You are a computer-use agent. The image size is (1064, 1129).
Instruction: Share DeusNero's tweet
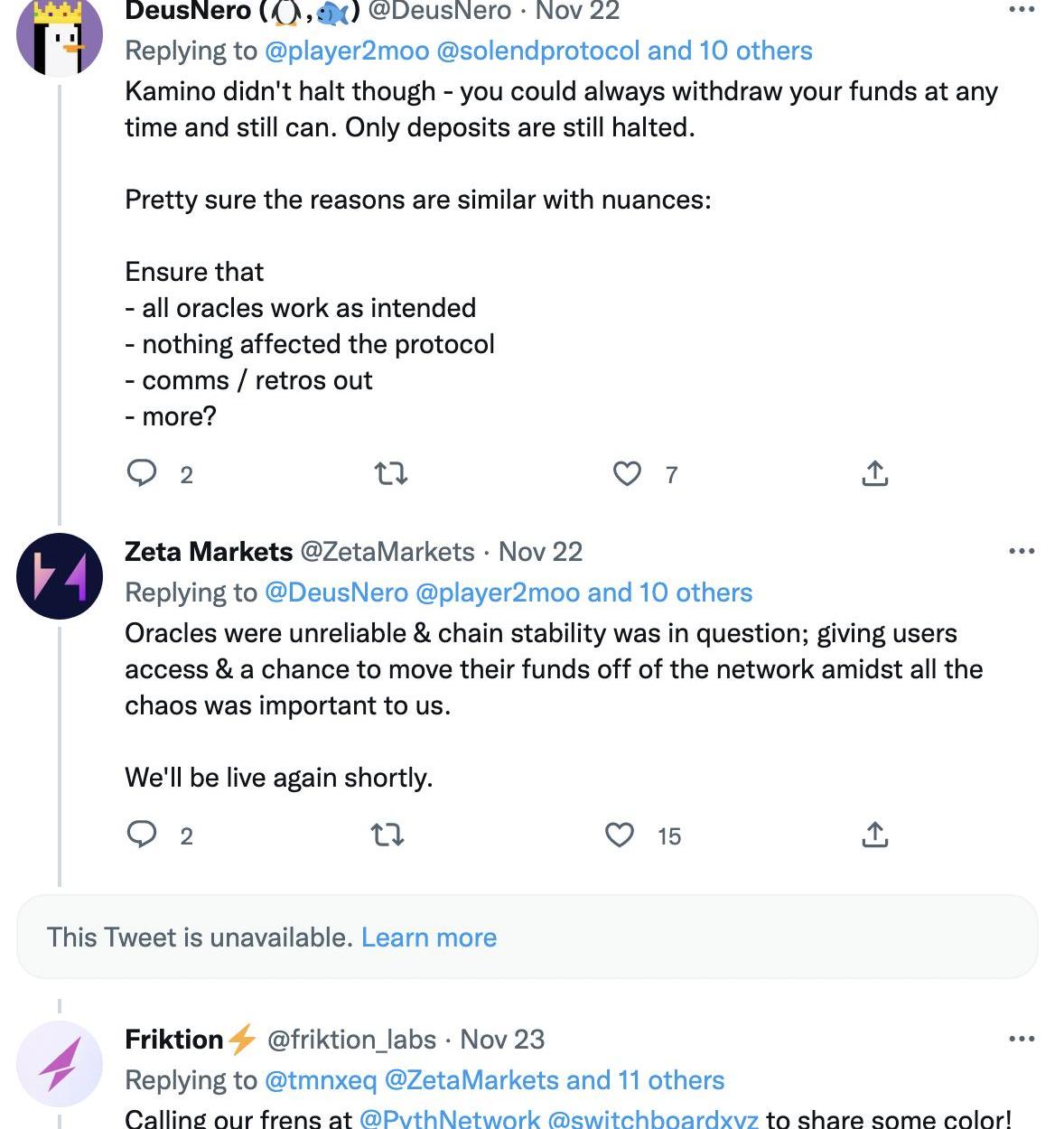tap(874, 473)
